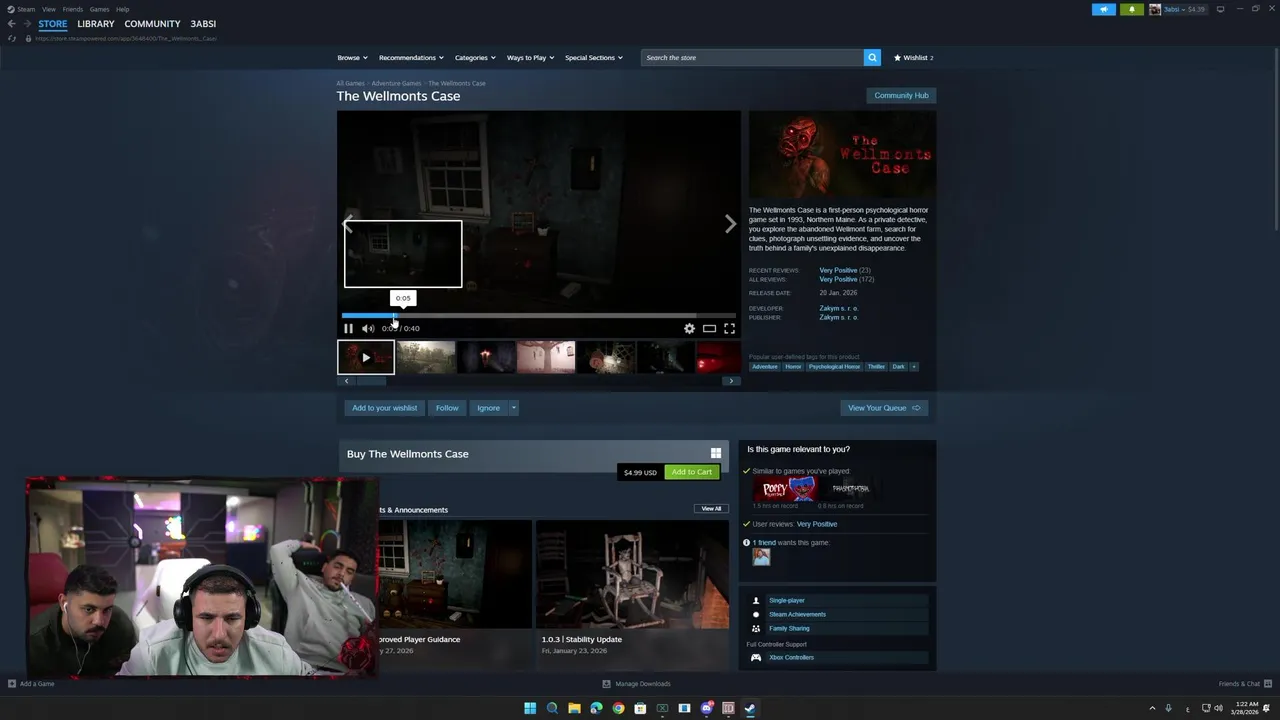1280x720 pixels.
Task: Open the Games menu
Action: [99, 9]
